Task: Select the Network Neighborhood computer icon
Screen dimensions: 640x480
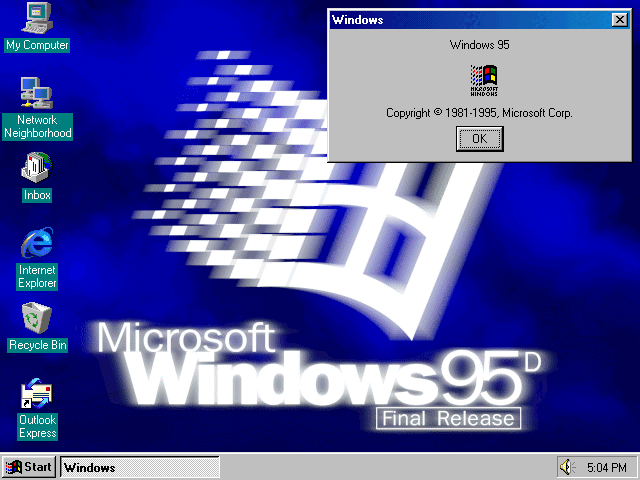Action: click(x=37, y=93)
